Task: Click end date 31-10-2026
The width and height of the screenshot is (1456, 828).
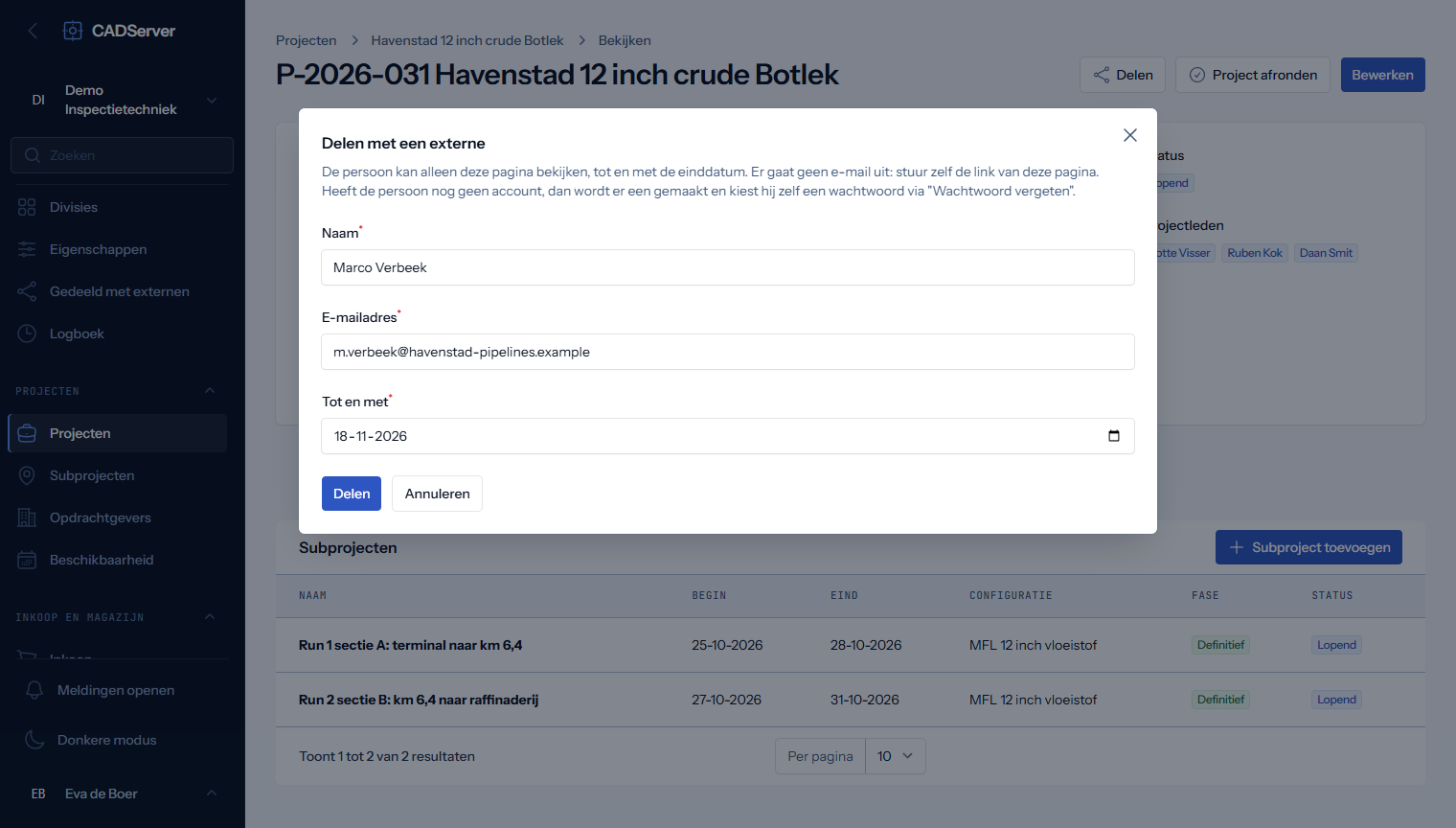Action: pyautogui.click(x=865, y=700)
